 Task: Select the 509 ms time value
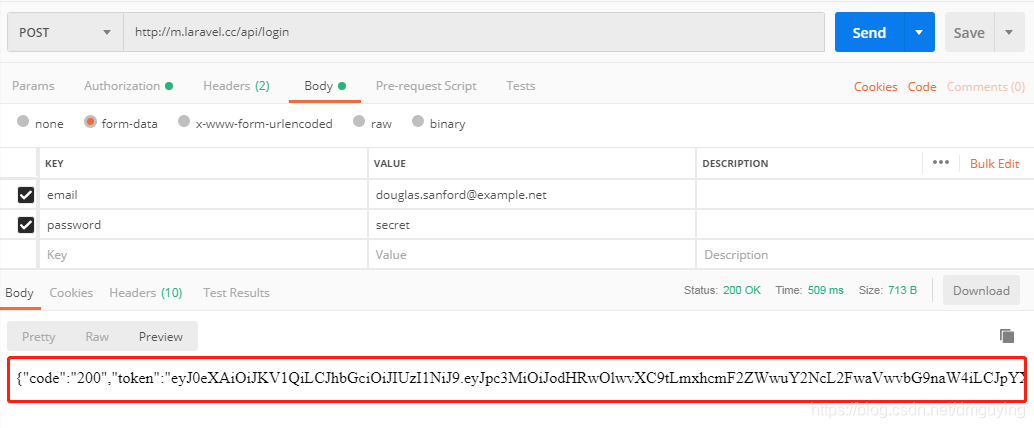825,290
